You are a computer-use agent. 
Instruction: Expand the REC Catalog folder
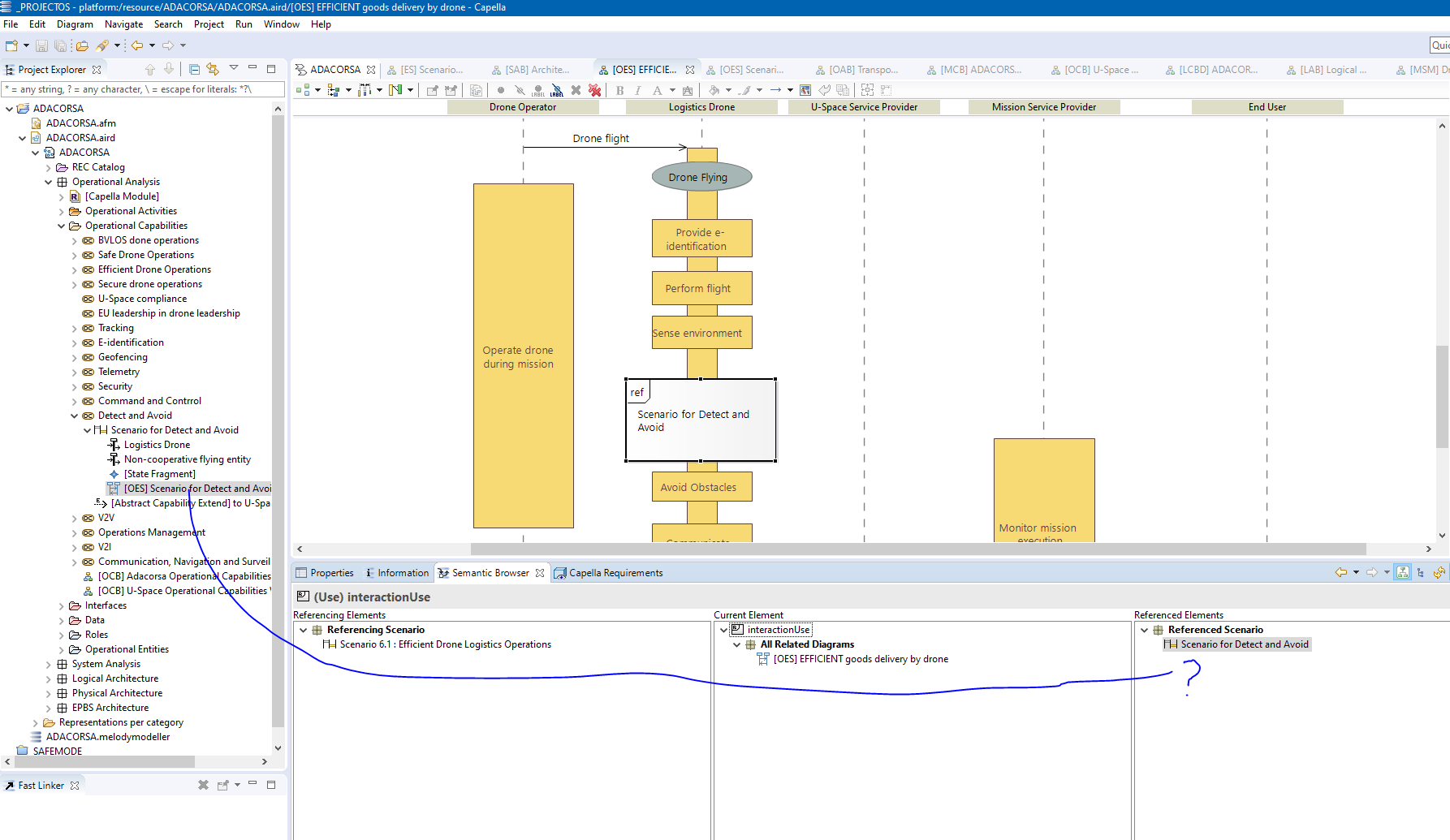(49, 167)
